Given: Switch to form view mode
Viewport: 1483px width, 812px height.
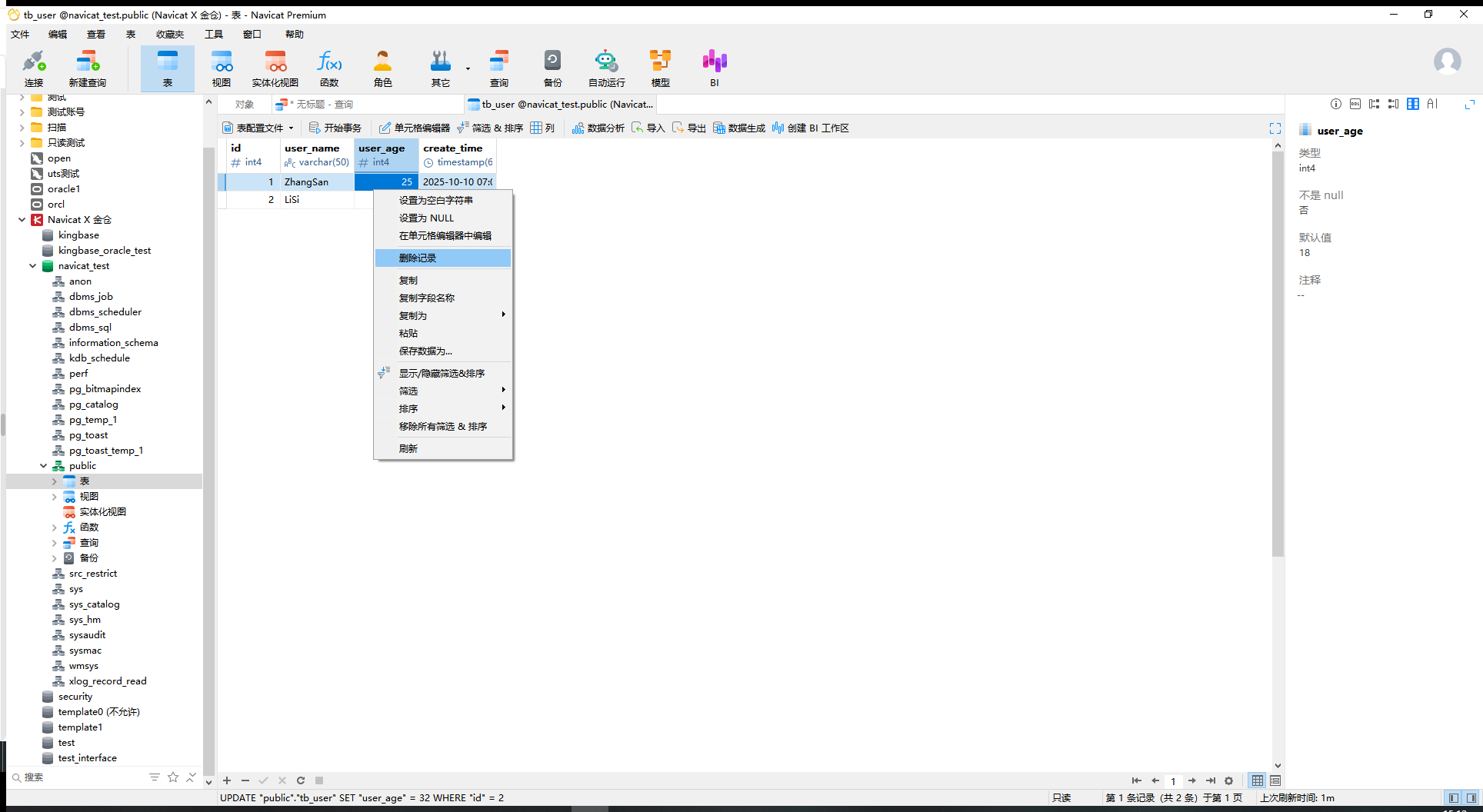Looking at the screenshot, I should click(1275, 780).
